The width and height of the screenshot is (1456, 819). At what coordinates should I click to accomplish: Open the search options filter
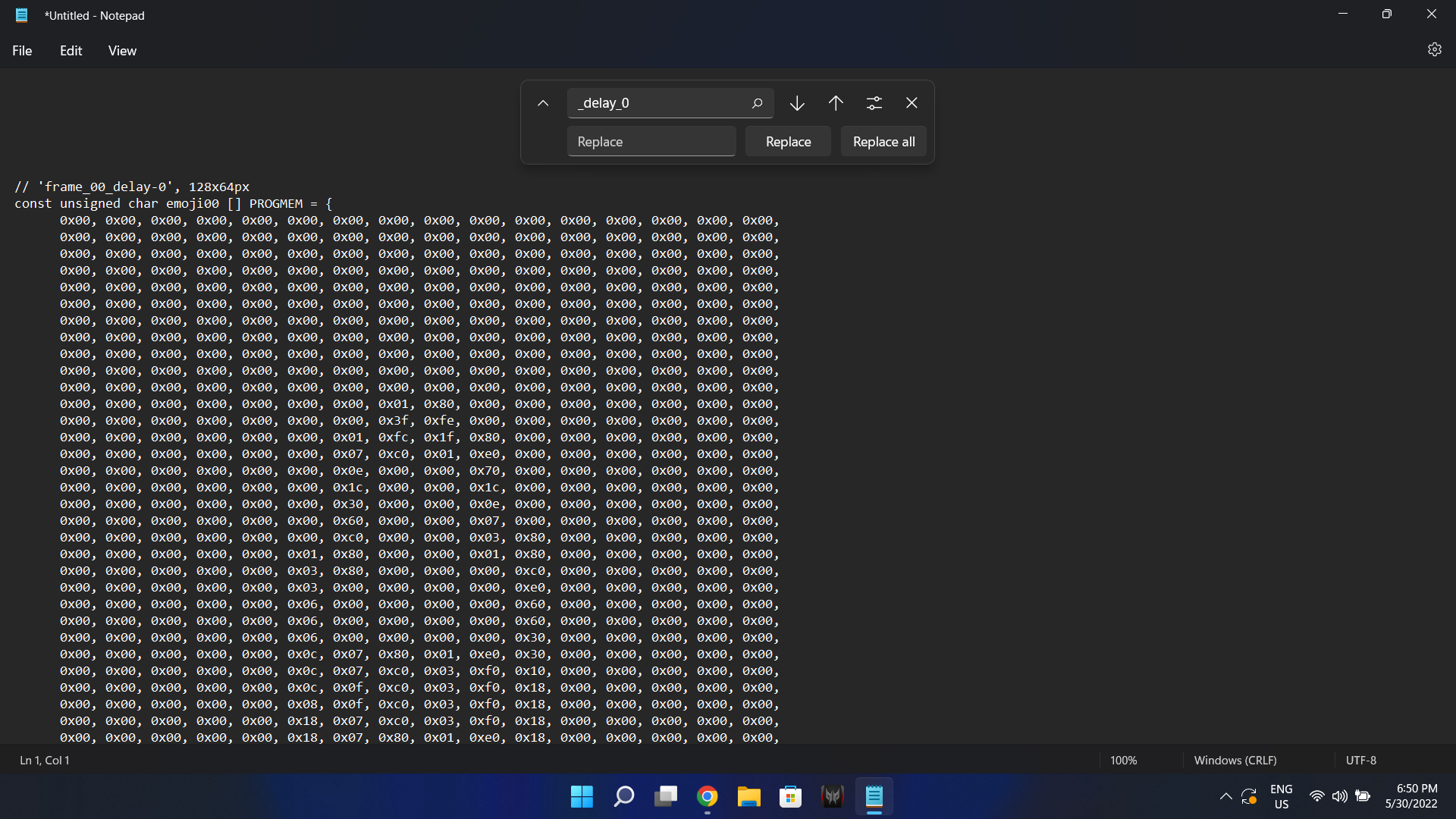pyautogui.click(x=874, y=102)
